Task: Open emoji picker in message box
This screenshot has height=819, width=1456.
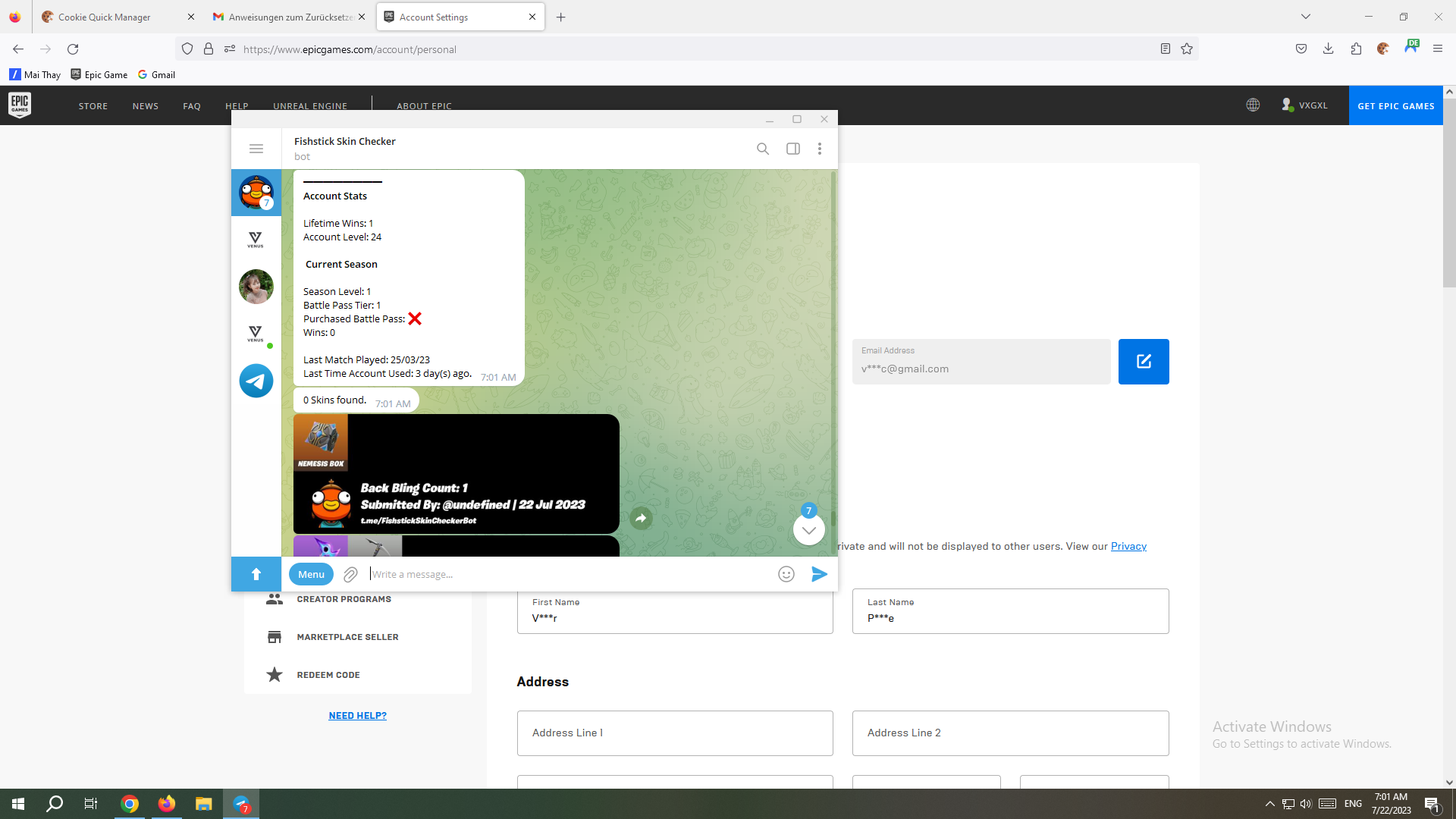Action: coord(786,574)
